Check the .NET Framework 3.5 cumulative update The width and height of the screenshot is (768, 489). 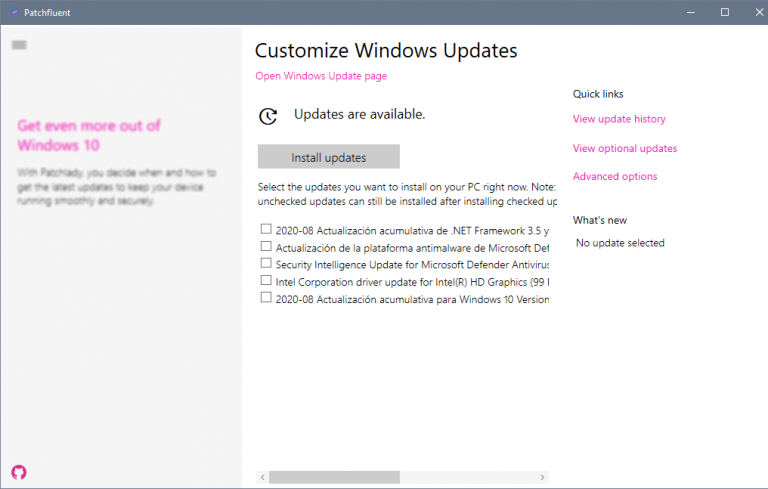[266, 229]
